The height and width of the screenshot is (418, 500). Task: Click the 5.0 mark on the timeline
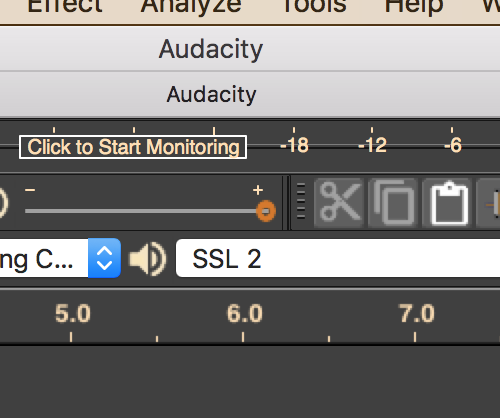(x=72, y=314)
